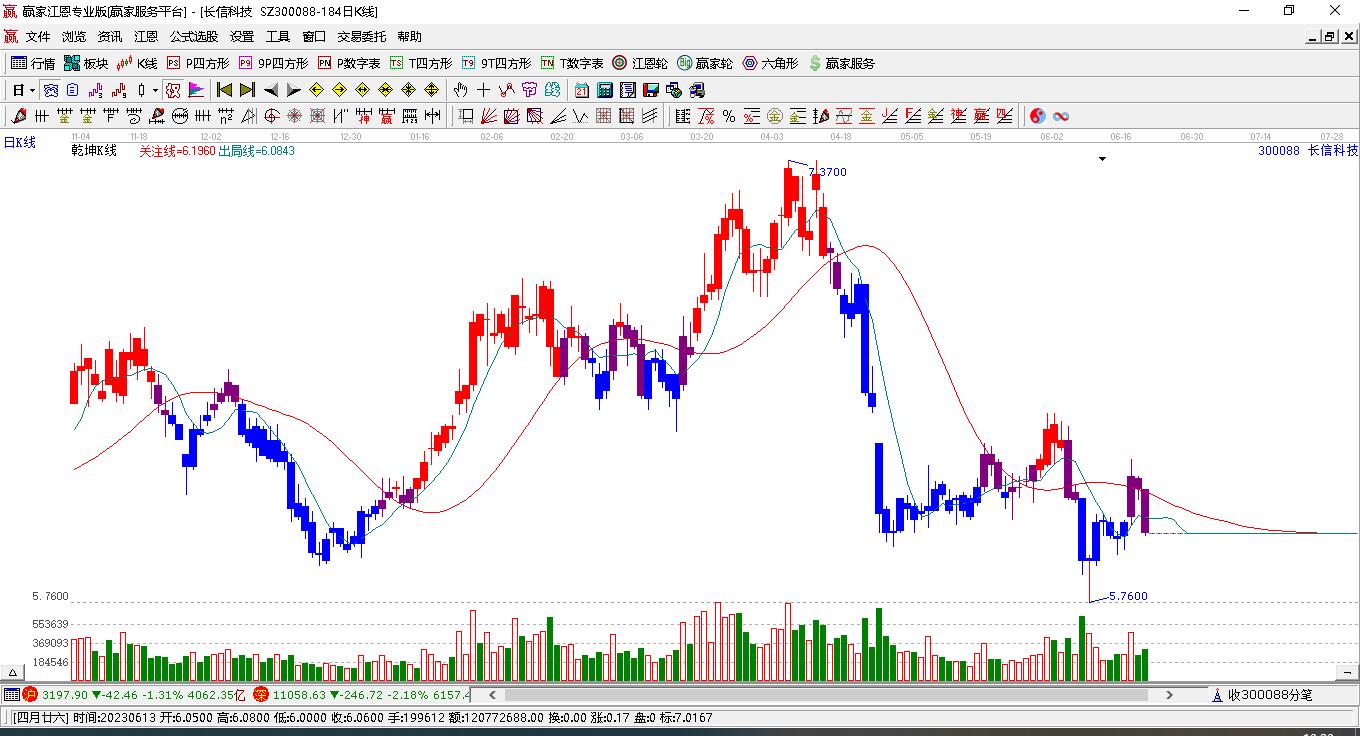Image resolution: width=1360 pixels, height=736 pixels.
Task: Open the 资讯 menu
Action: pos(110,37)
